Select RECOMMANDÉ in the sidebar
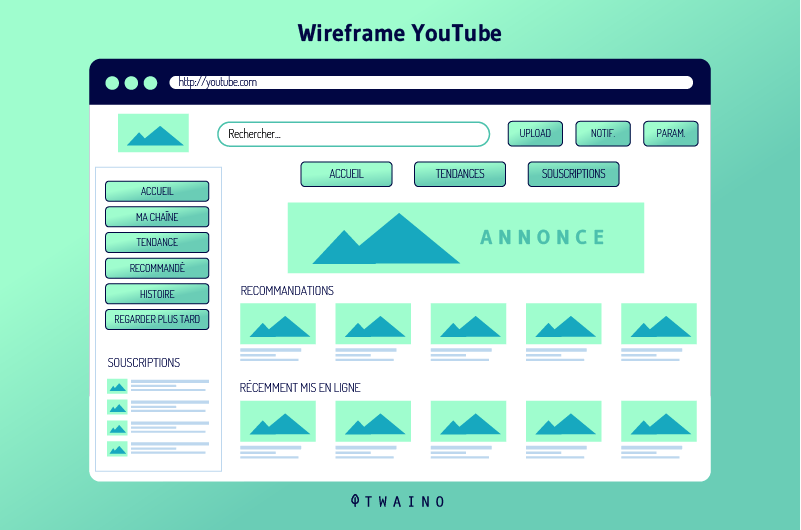This screenshot has width=801, height=530. [x=157, y=268]
